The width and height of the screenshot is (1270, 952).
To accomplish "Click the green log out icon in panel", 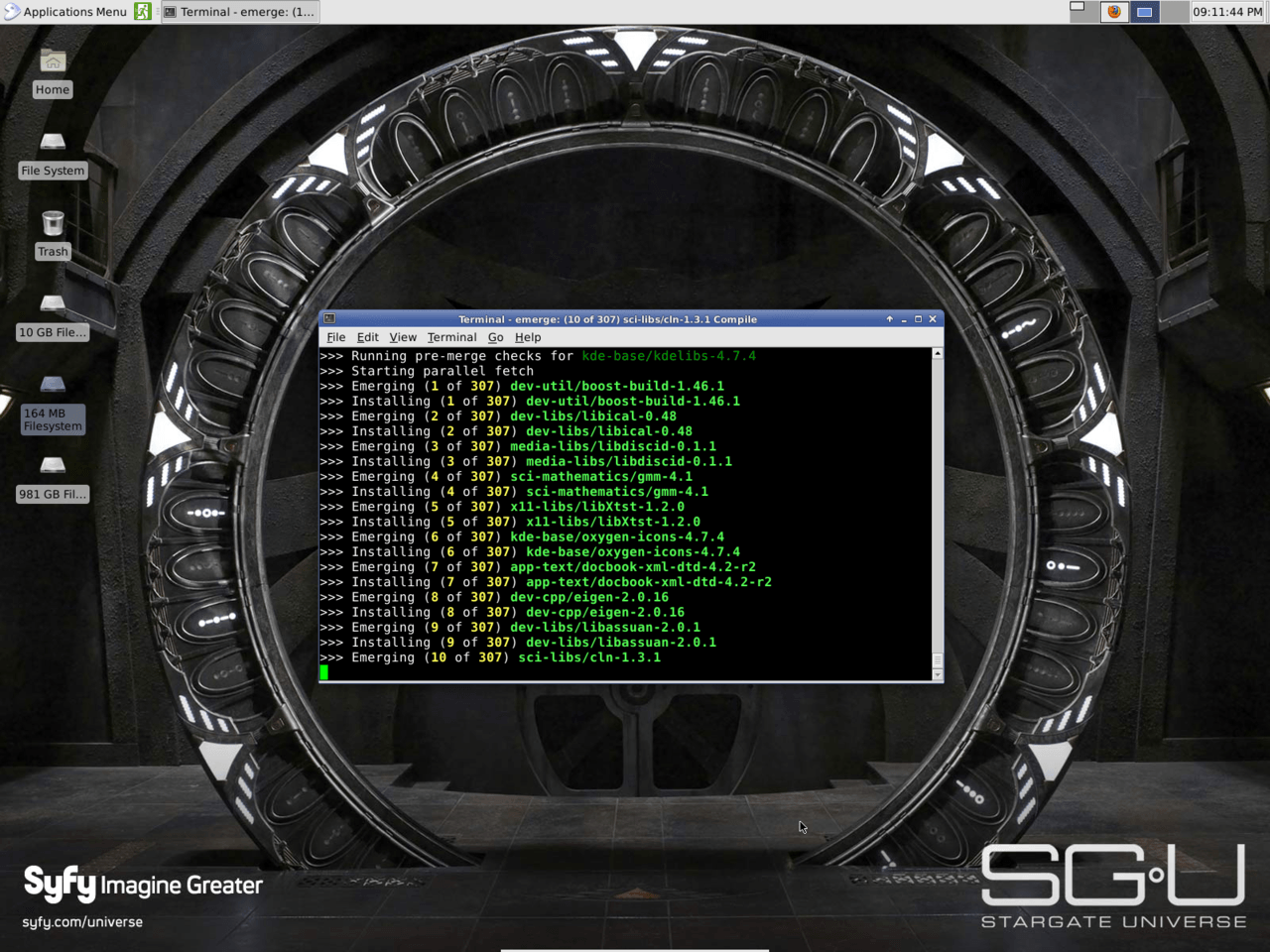I will [143, 12].
